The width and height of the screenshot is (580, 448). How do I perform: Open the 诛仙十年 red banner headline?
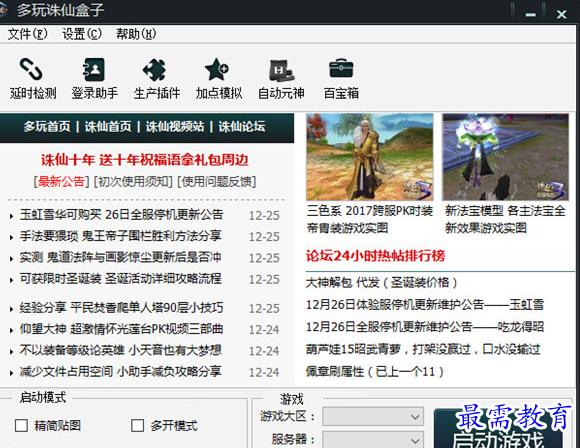145,160
